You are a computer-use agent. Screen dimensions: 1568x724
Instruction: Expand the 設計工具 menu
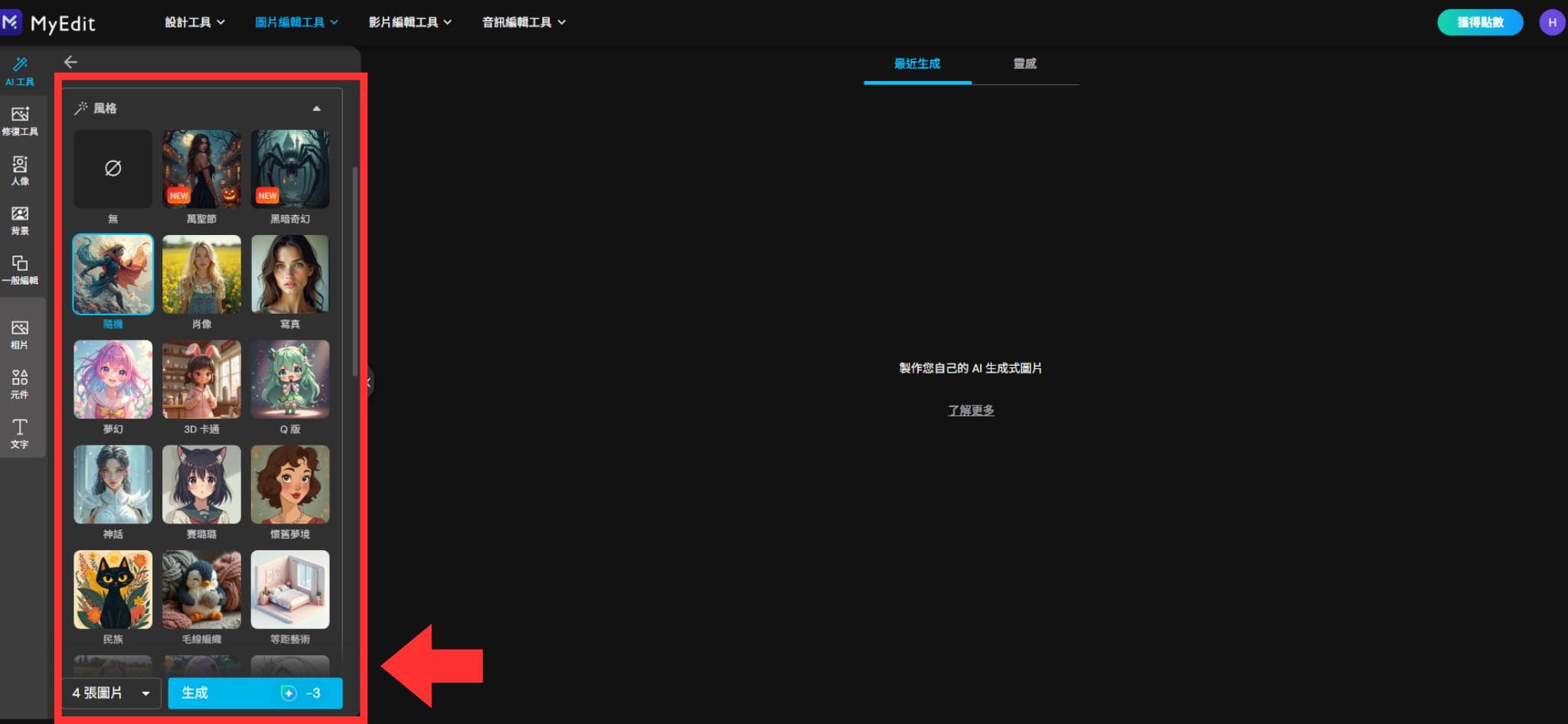[x=194, y=22]
